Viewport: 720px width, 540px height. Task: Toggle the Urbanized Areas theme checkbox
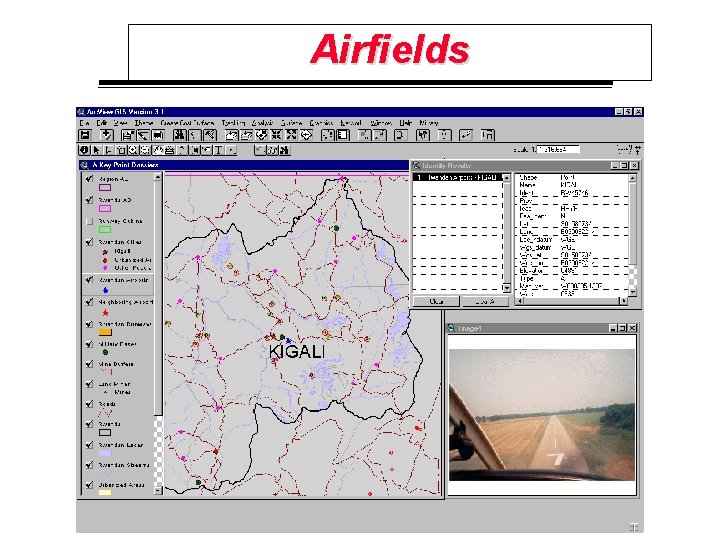click(90, 485)
